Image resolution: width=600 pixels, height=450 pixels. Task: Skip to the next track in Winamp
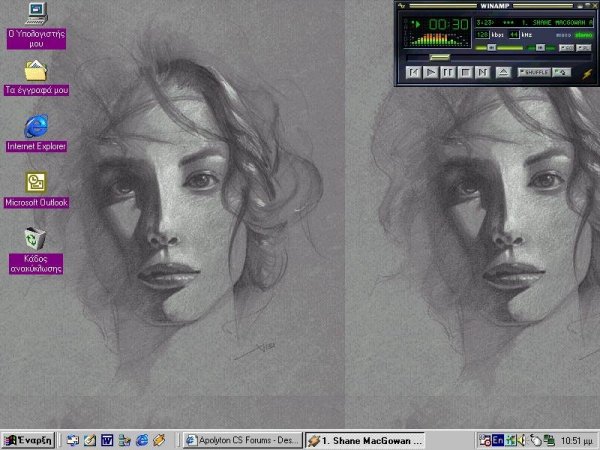(482, 72)
